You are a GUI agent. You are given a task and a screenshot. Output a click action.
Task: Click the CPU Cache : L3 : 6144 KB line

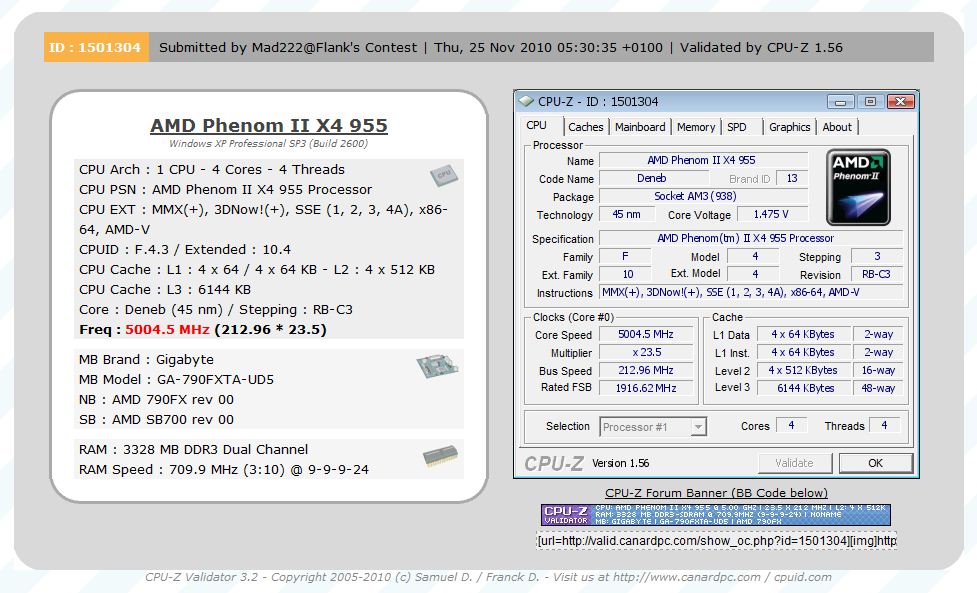coord(165,290)
